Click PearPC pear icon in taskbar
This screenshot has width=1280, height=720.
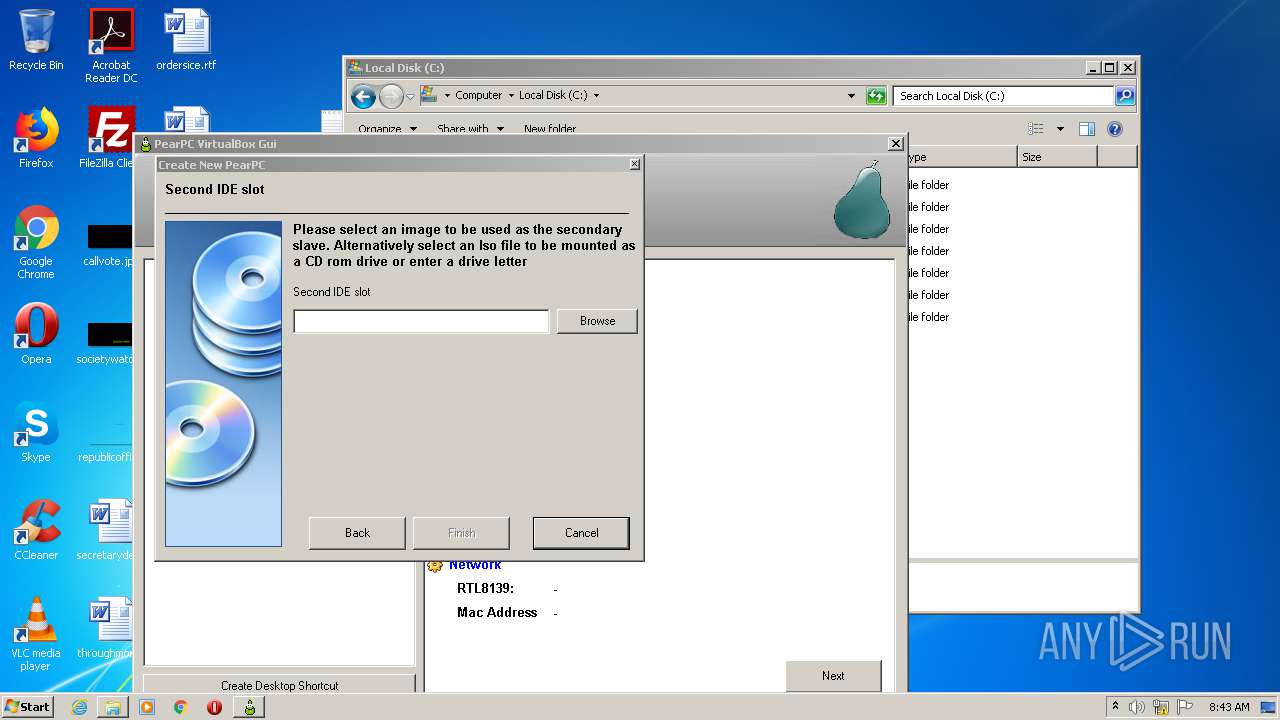(249, 707)
